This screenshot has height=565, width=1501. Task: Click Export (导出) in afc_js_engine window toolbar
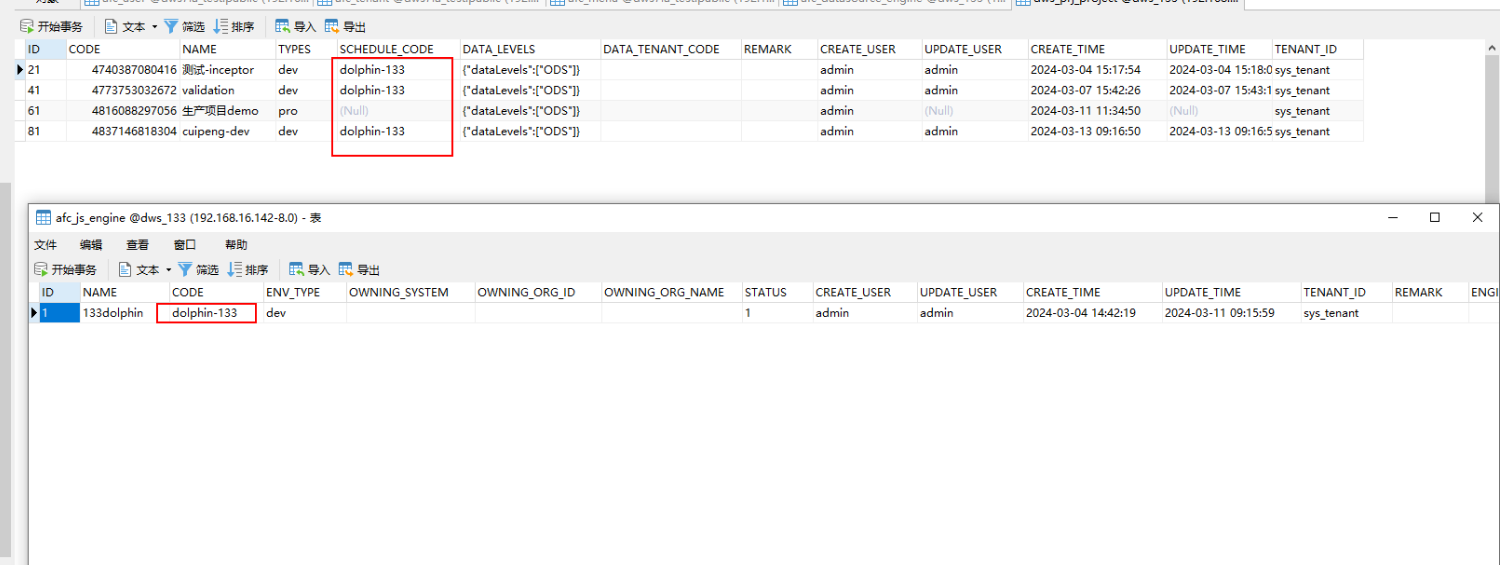(x=359, y=270)
